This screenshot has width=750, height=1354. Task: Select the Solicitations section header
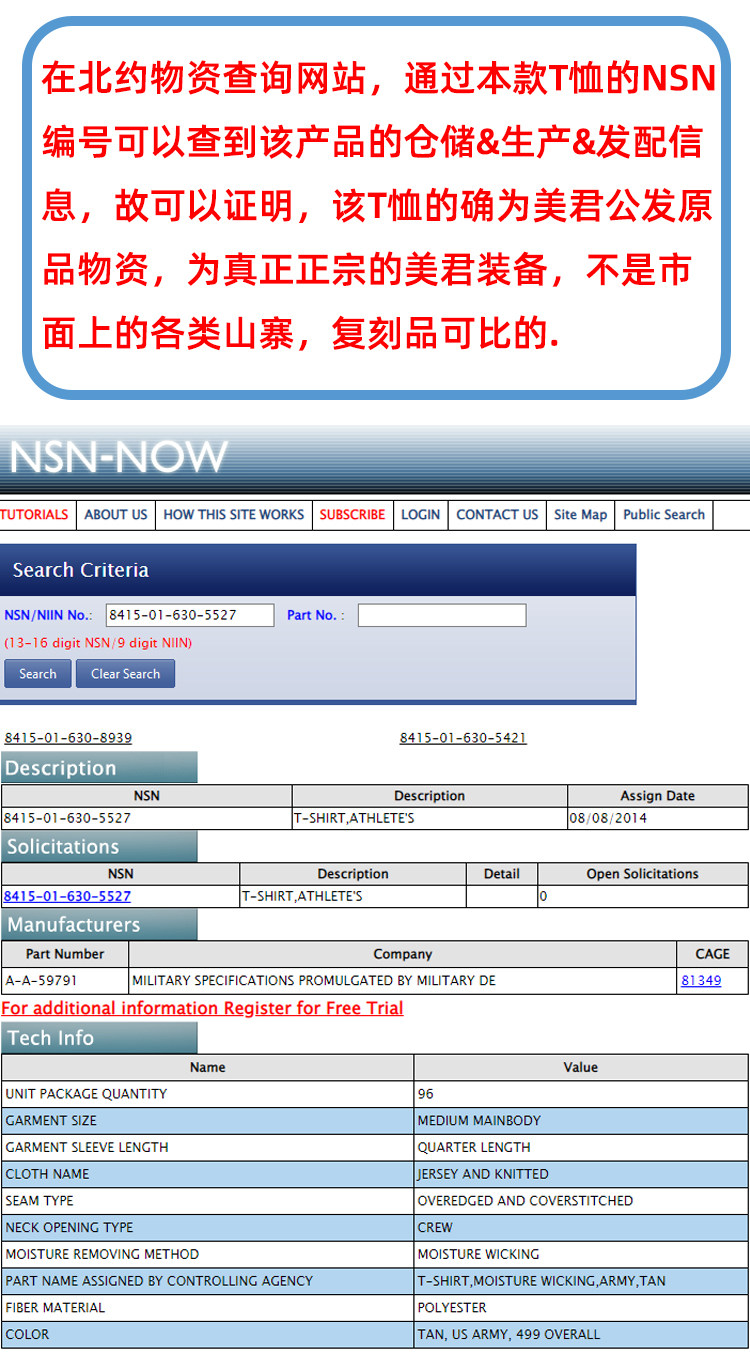click(x=99, y=846)
